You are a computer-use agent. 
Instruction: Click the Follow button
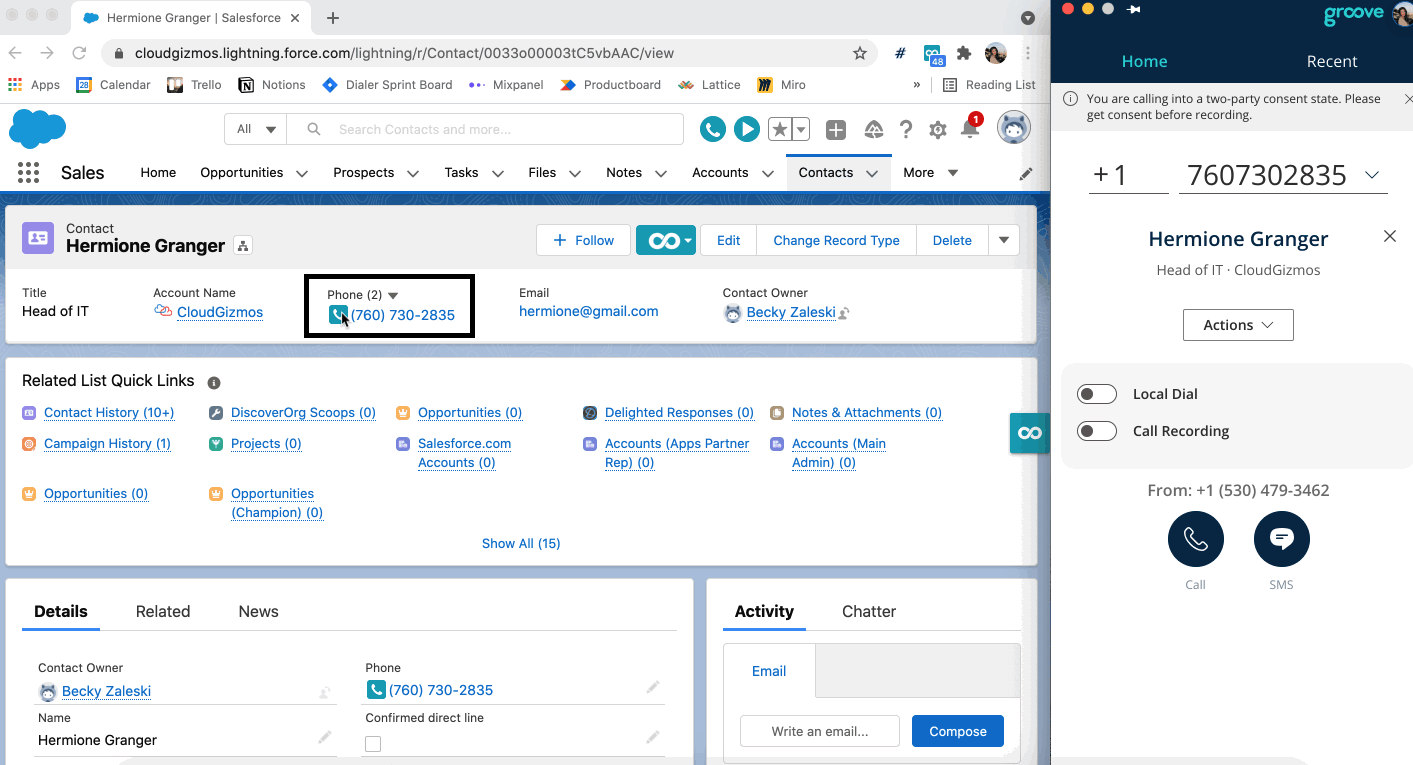tap(583, 240)
